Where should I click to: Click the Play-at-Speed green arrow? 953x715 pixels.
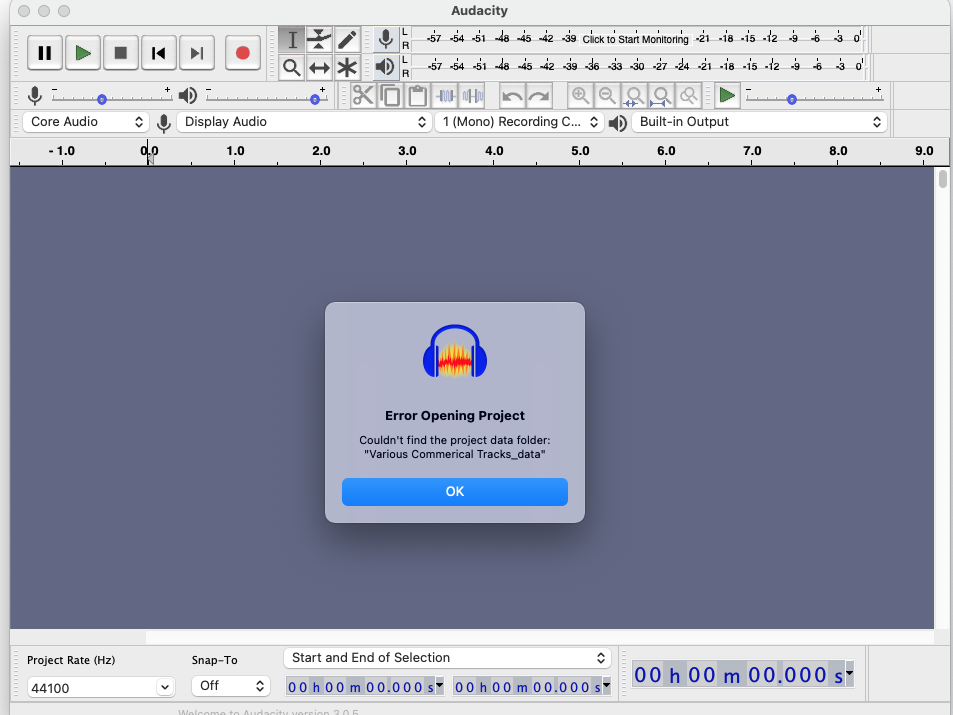click(727, 95)
